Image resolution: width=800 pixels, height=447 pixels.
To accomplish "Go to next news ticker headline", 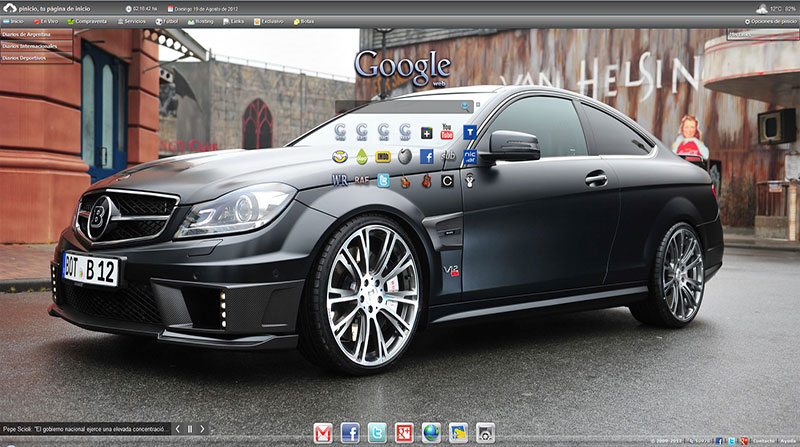I will point(203,429).
